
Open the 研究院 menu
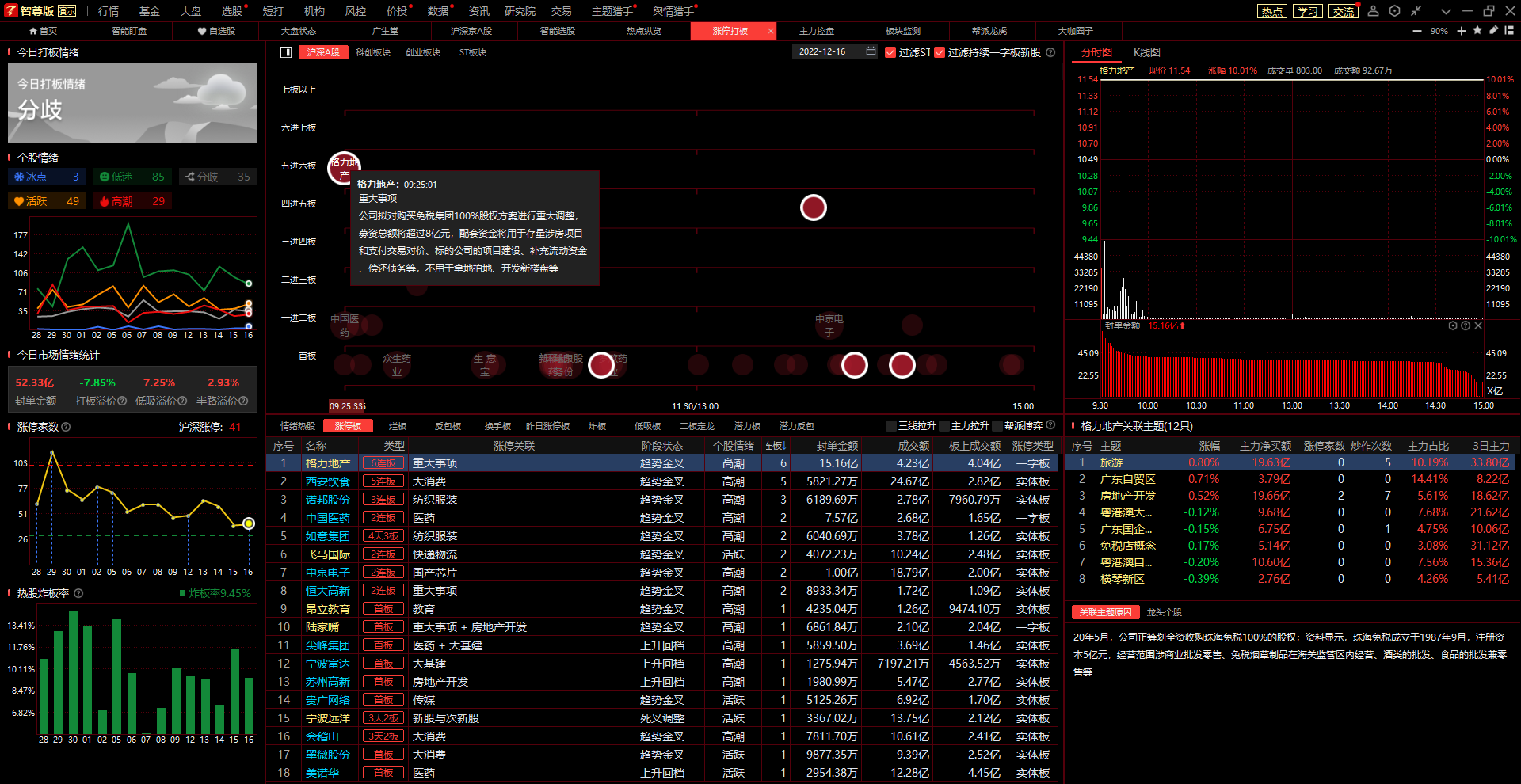[x=520, y=11]
